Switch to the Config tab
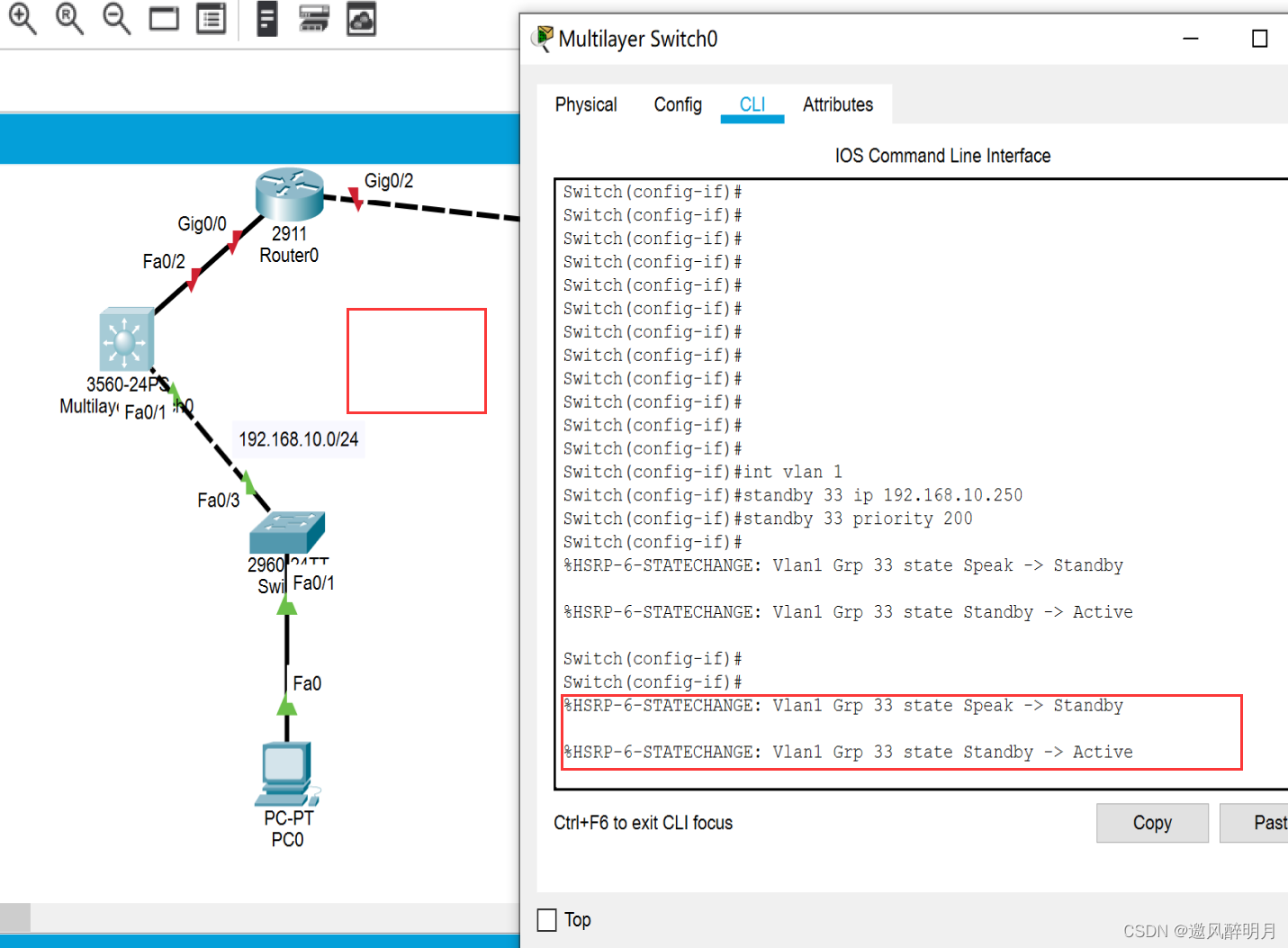The height and width of the screenshot is (948, 1288). coord(678,104)
